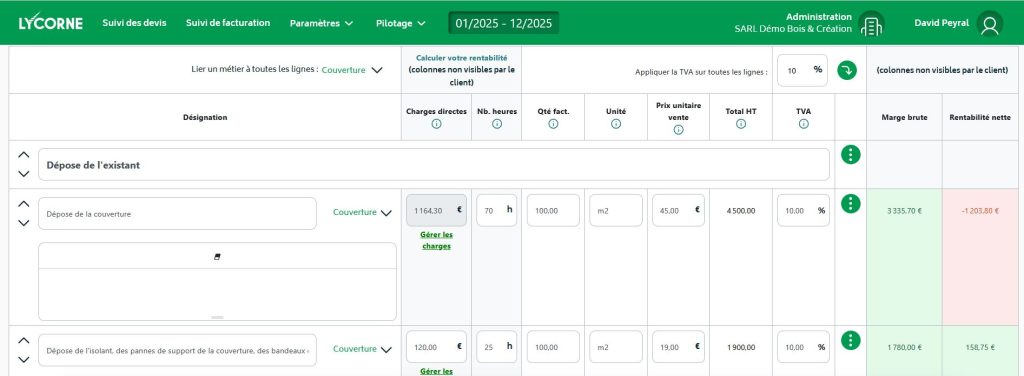1024x376 pixels.
Task: Click the 01/2025 - 12/2025 period selector
Action: click(504, 24)
